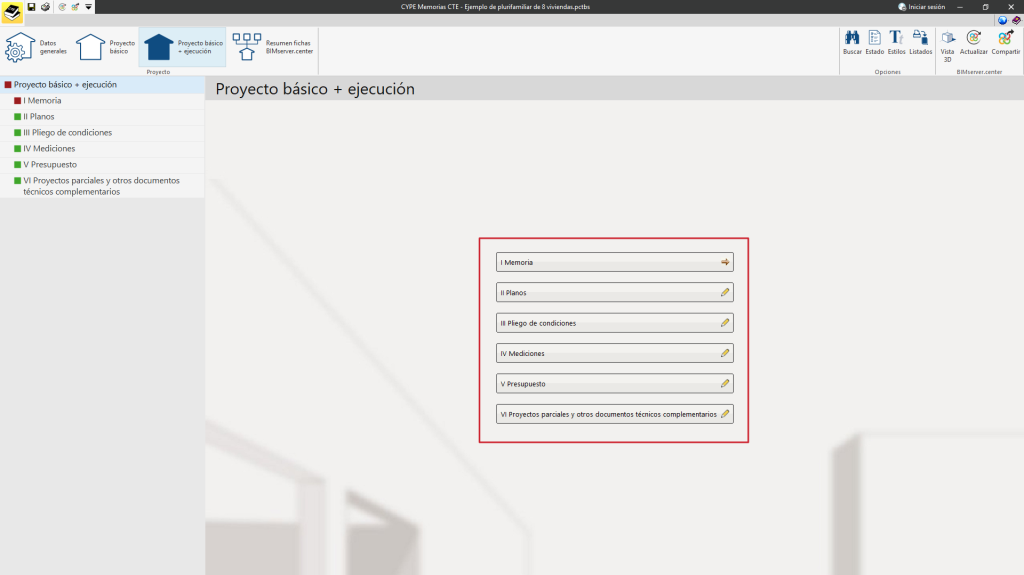The height and width of the screenshot is (575, 1024).
Task: Select VI Proyectos parciales in sidebar tree
Action: pos(103,186)
